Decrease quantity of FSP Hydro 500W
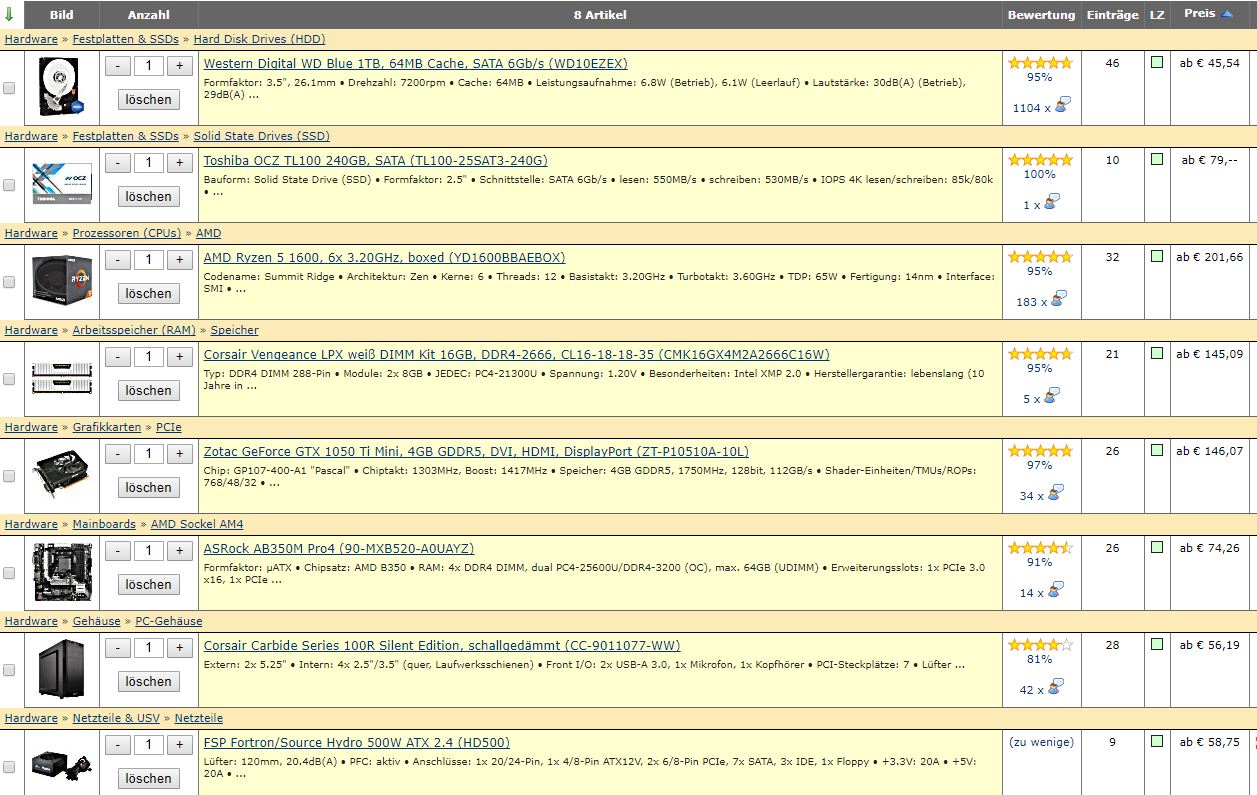 coord(118,745)
